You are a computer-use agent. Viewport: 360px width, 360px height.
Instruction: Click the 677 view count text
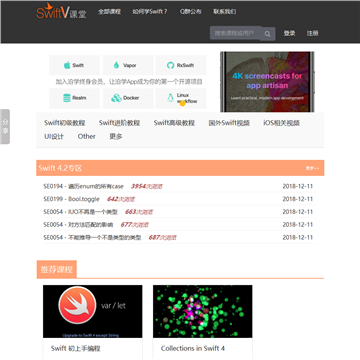pos(135,225)
